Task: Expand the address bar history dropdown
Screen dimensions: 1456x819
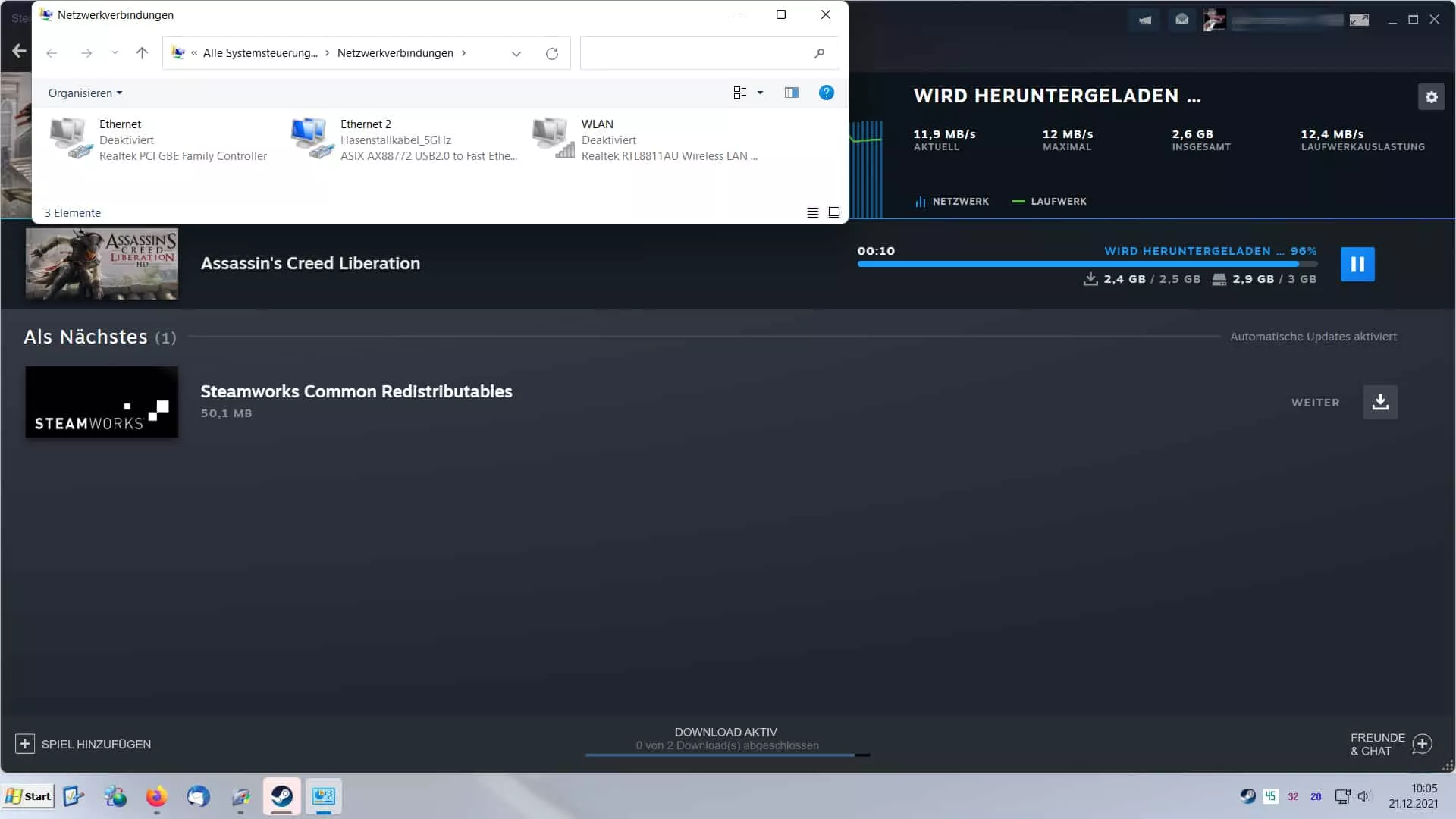Action: [x=516, y=53]
